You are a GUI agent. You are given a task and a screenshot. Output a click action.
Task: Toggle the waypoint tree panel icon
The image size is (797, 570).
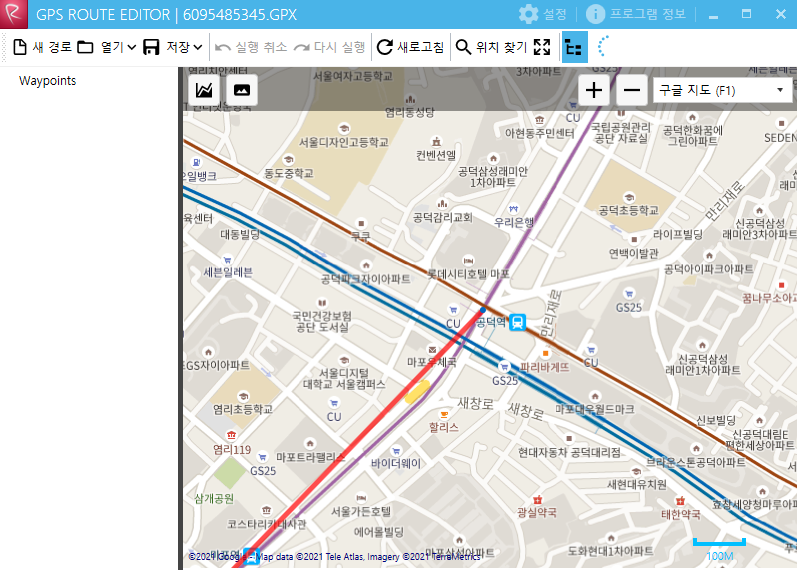[x=574, y=47]
